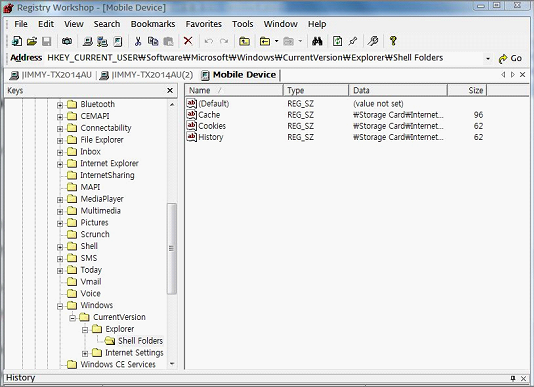Select the Mobile Device tab

coord(239,75)
